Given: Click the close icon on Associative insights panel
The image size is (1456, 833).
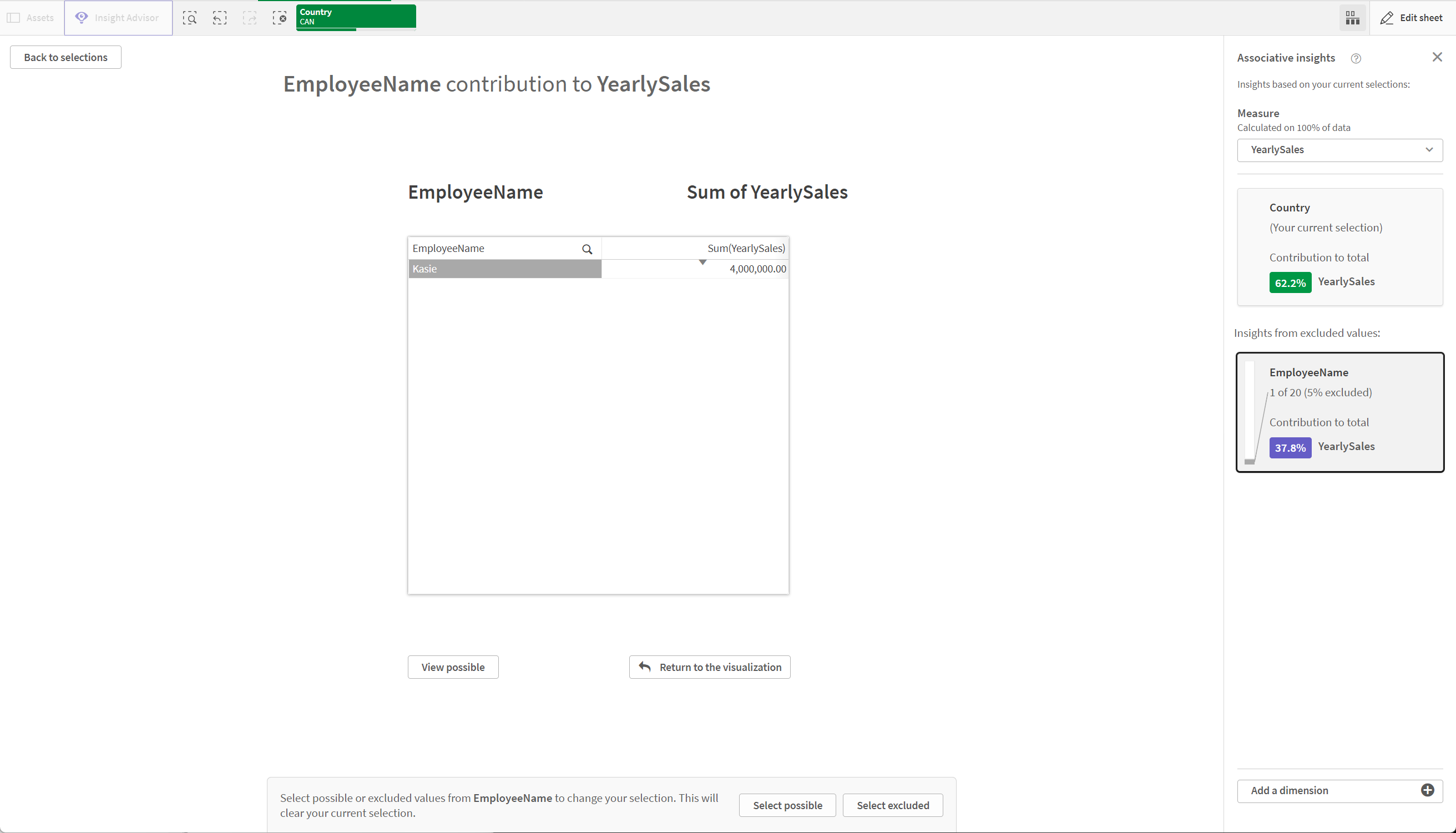Looking at the screenshot, I should tap(1438, 57).
